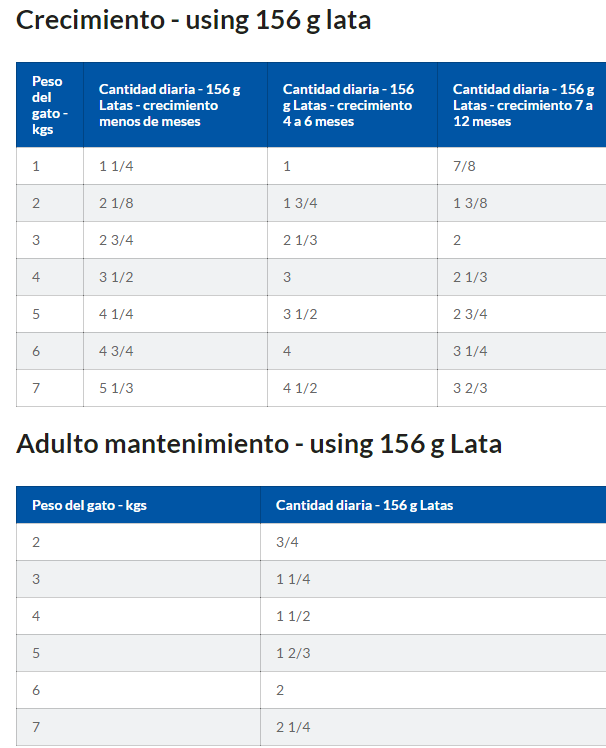Click the 4 1/4 cell for 5 kg cat
The image size is (606, 748).
click(116, 314)
